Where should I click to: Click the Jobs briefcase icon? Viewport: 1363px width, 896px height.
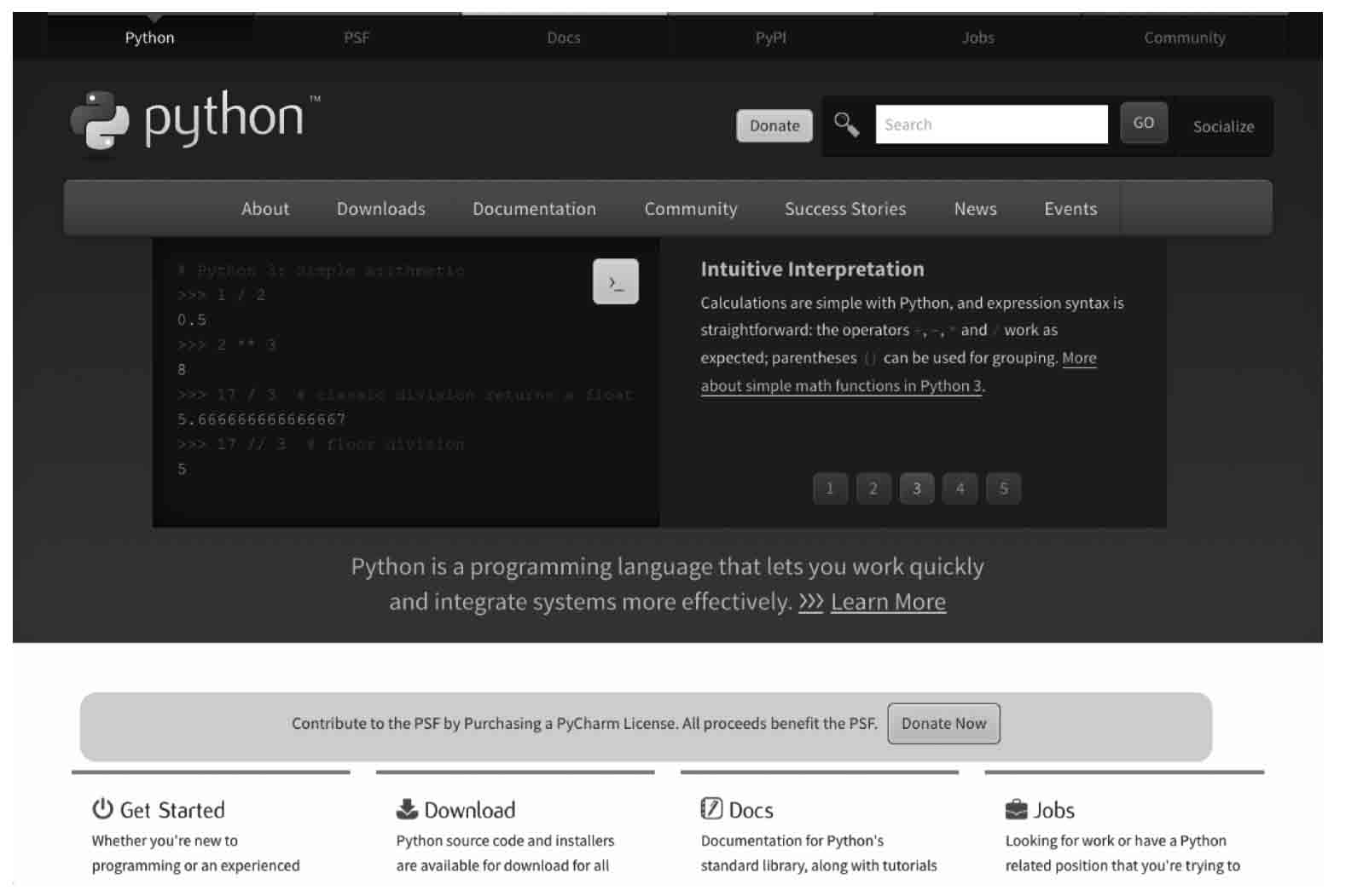point(1016,809)
